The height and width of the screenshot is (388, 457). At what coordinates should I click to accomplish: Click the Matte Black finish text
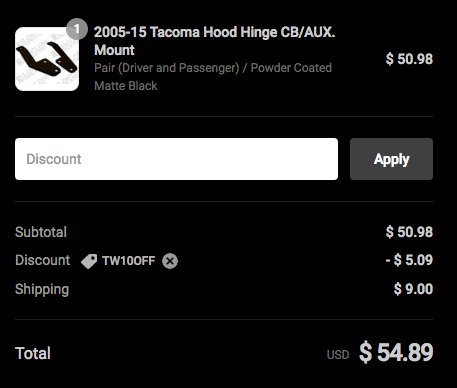(126, 86)
